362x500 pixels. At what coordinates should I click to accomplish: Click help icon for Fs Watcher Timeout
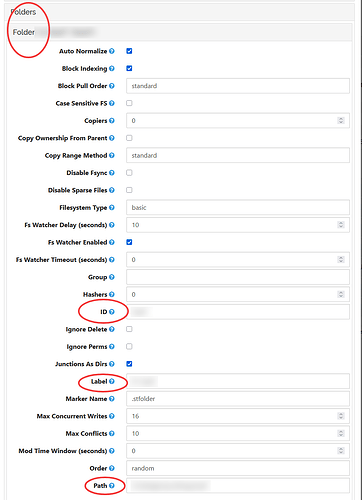[112, 260]
